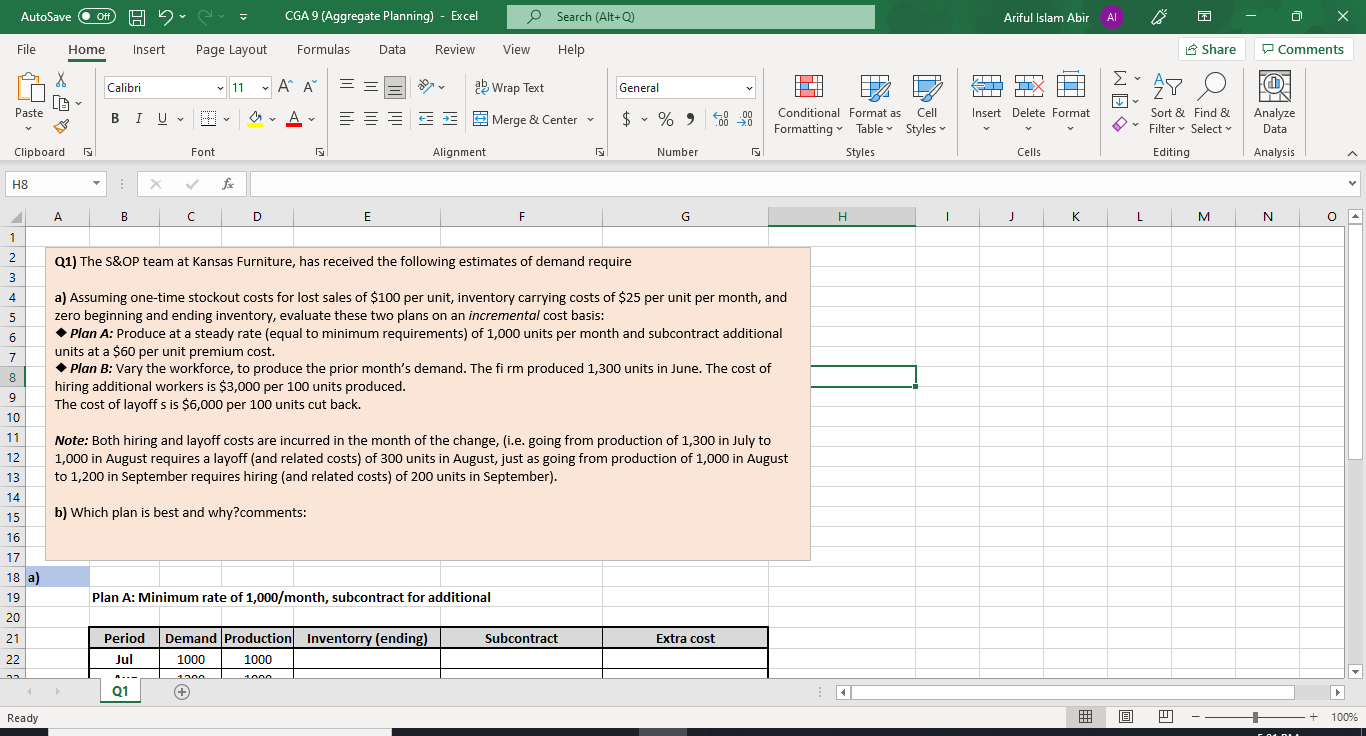
Task: Click the Share button
Action: [1210, 48]
